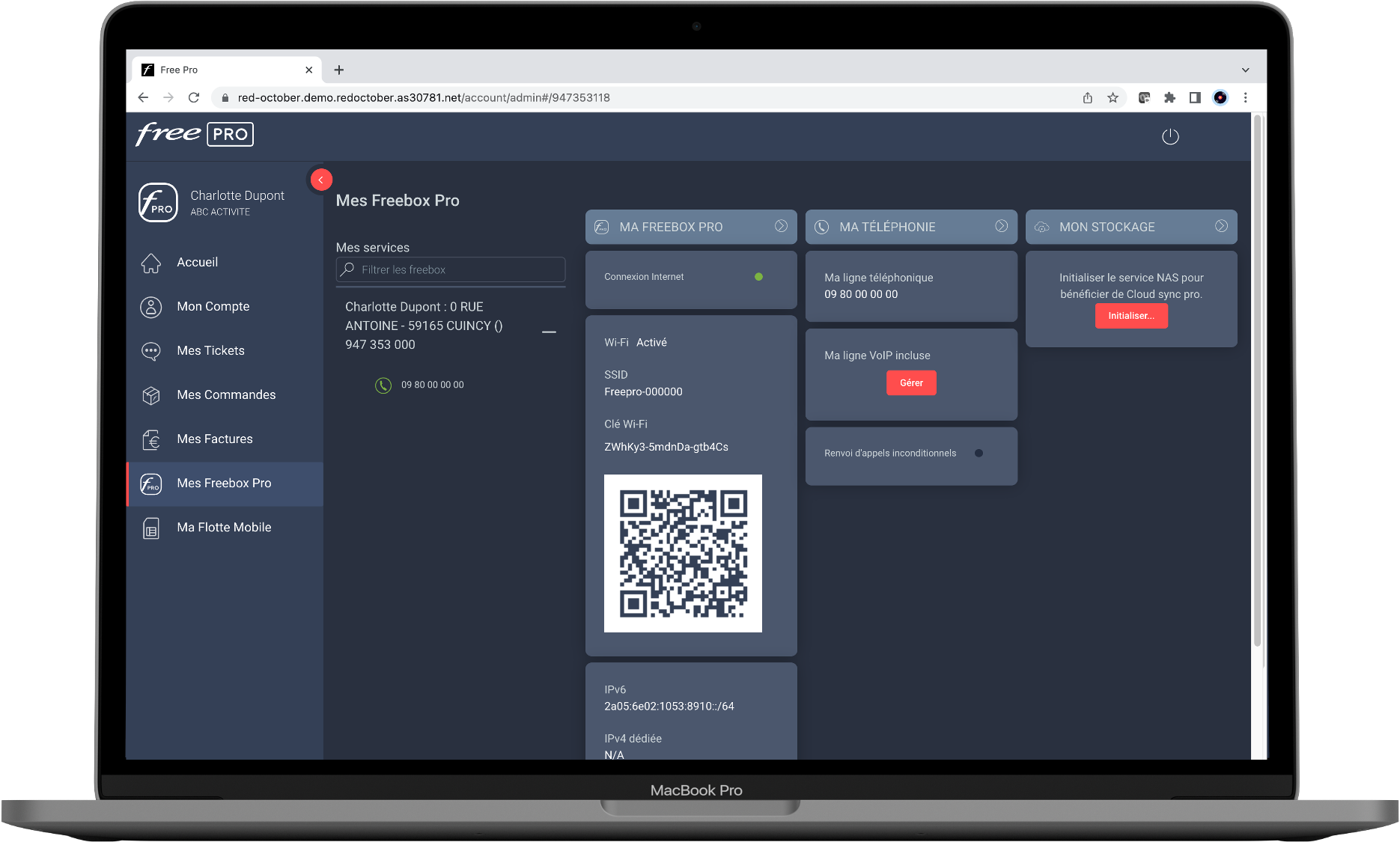Click the Mes Commandes box icon
This screenshot has width=1400, height=842.
pos(151,395)
